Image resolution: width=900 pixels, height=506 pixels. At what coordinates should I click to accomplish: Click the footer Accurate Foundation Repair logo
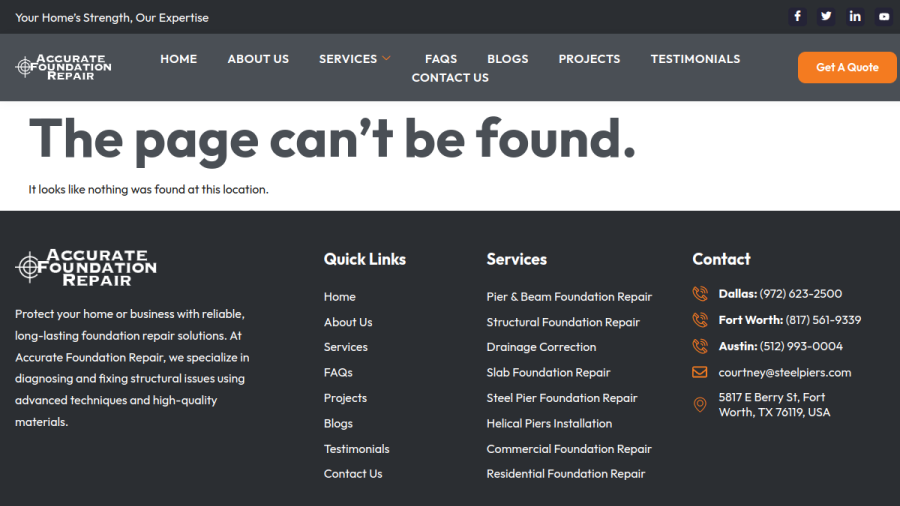(86, 267)
